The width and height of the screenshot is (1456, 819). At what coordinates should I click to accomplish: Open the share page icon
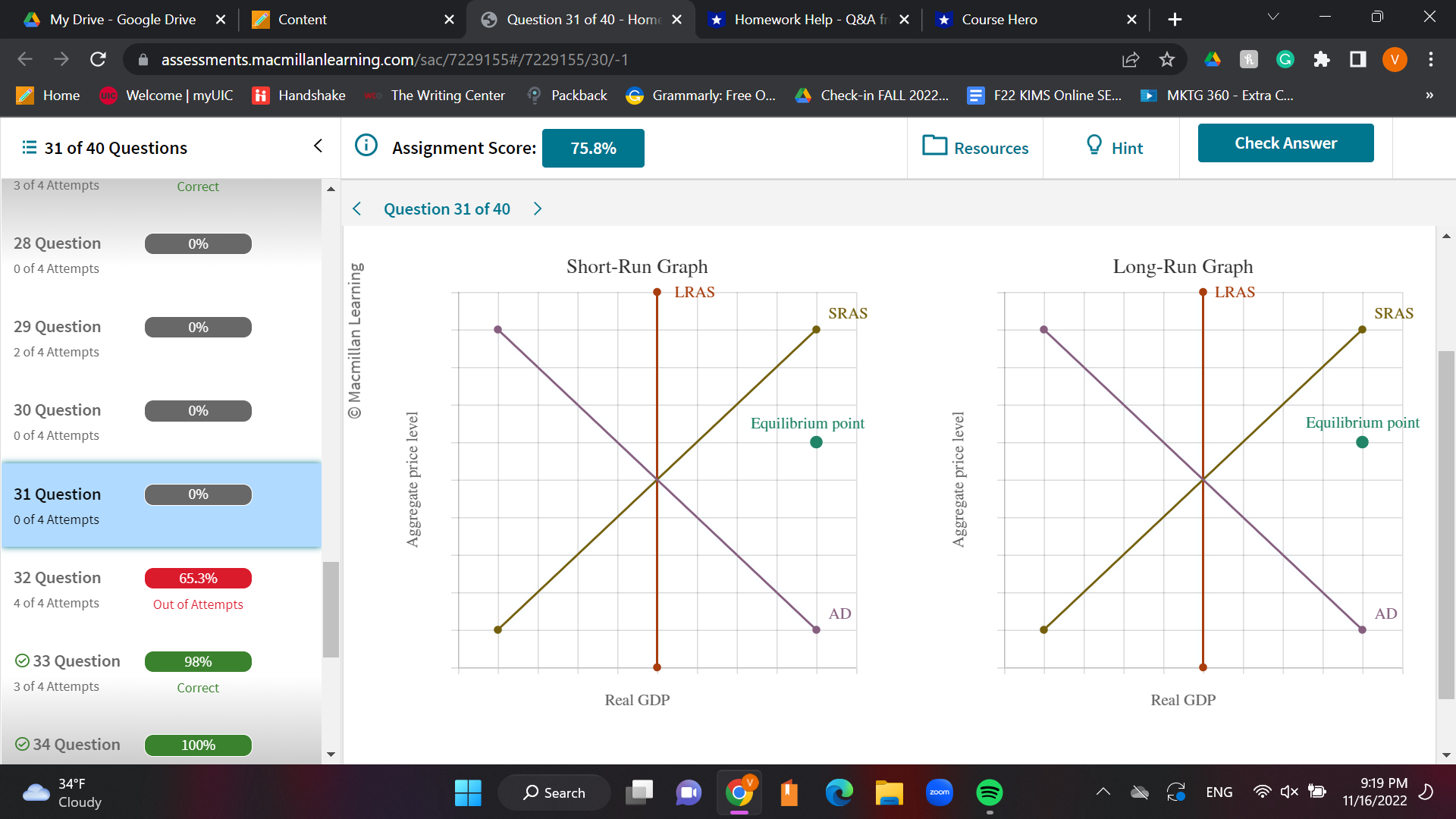[x=1131, y=59]
